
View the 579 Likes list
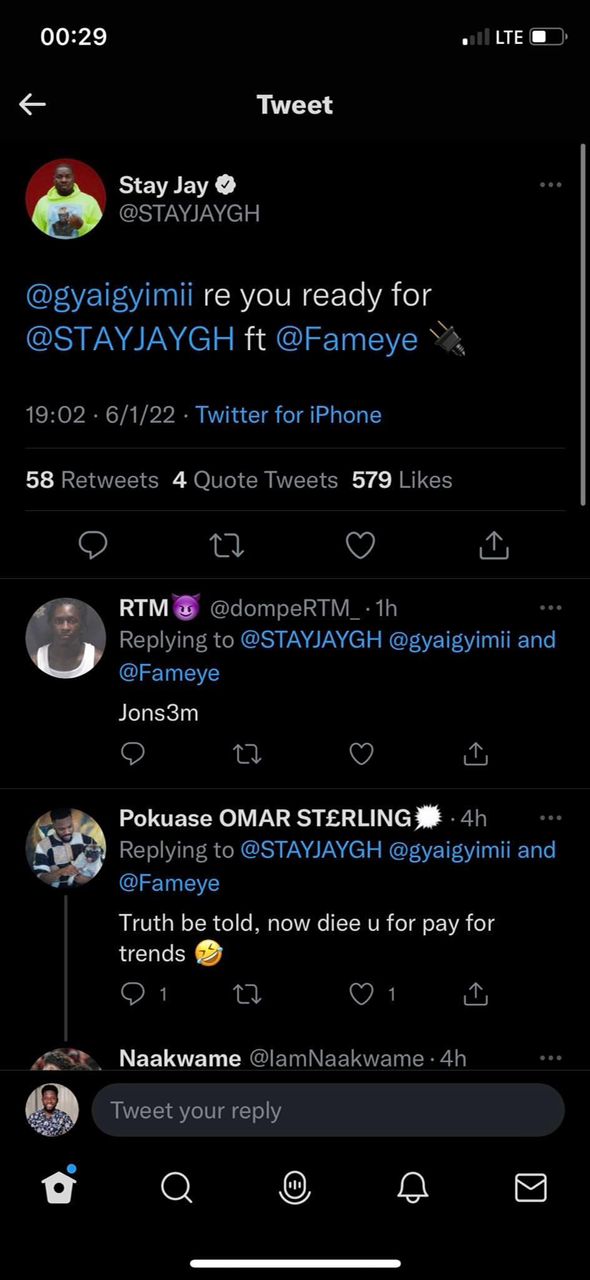[402, 480]
